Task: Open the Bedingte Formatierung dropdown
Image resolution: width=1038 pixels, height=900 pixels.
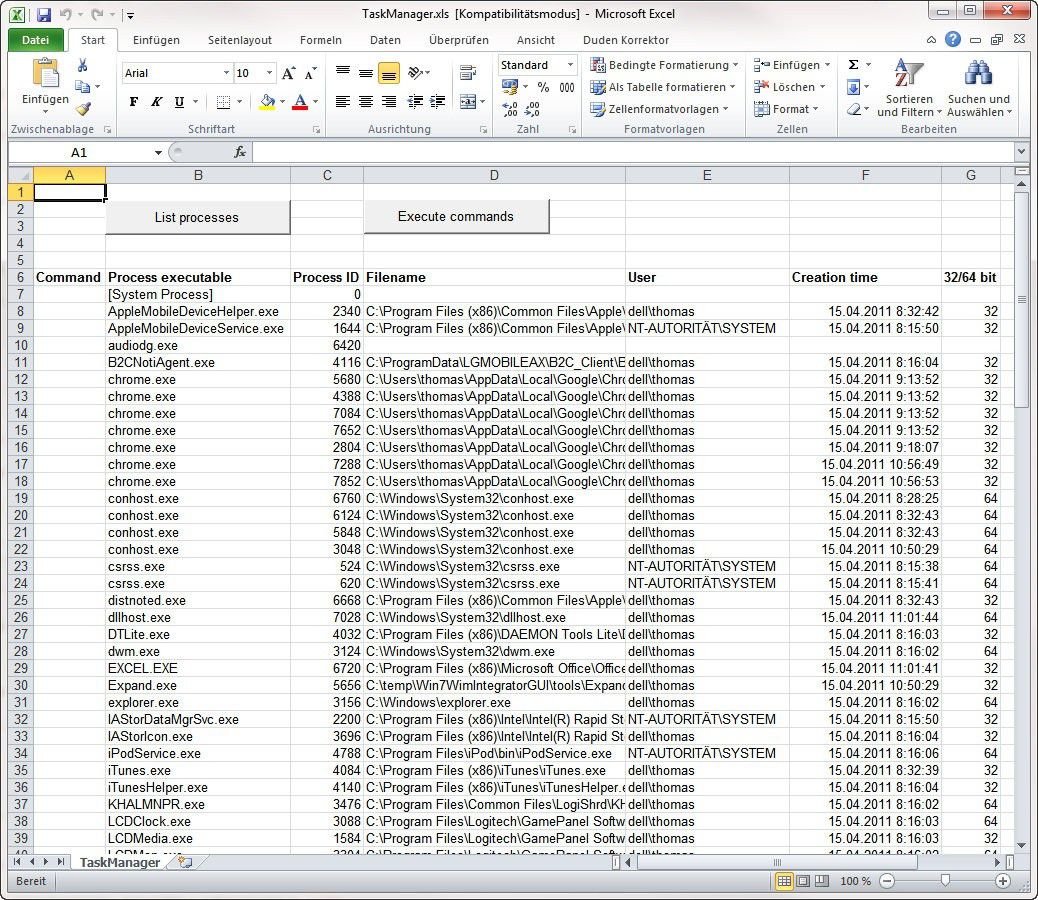Action: (x=664, y=65)
